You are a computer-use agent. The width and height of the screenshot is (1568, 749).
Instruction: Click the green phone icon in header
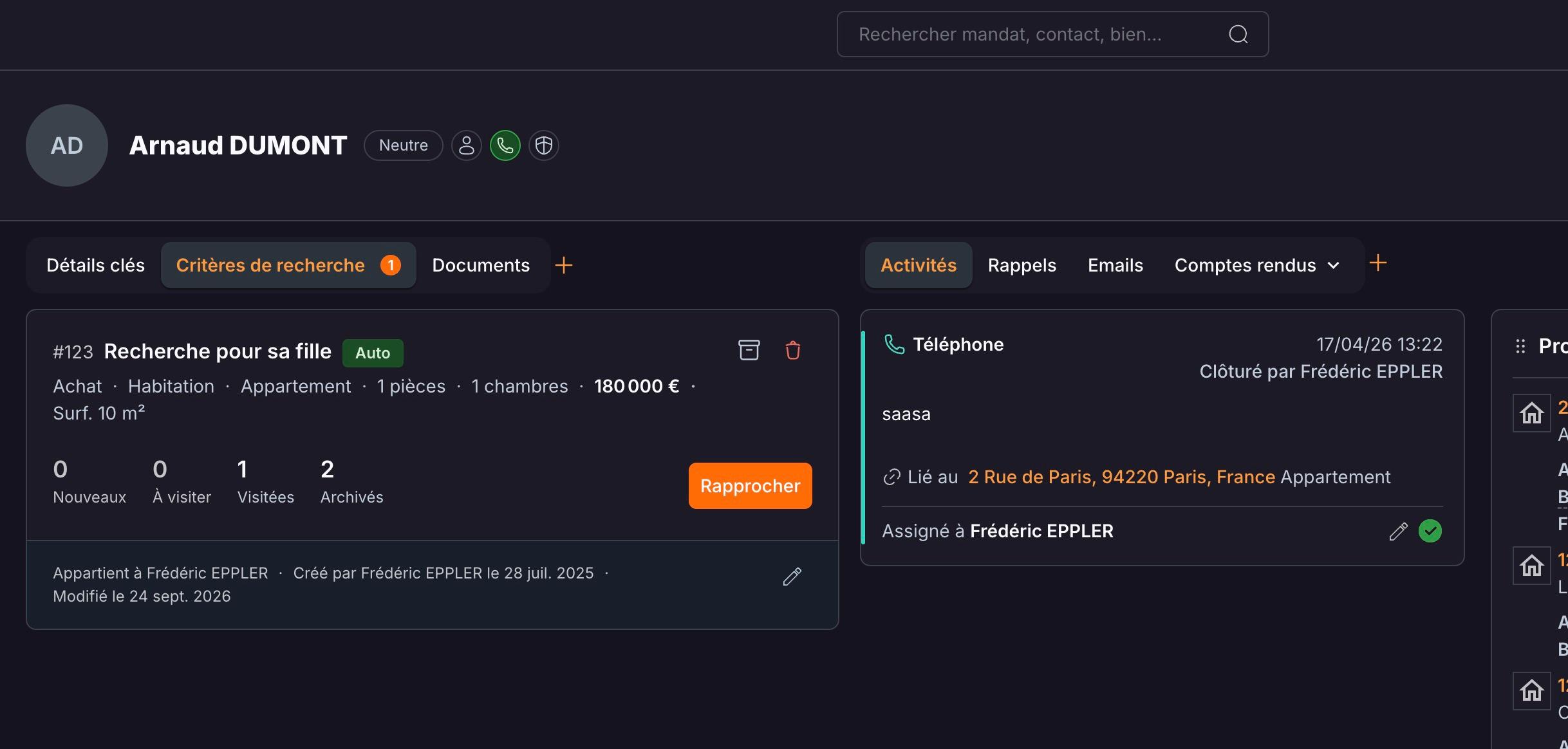pyautogui.click(x=505, y=145)
